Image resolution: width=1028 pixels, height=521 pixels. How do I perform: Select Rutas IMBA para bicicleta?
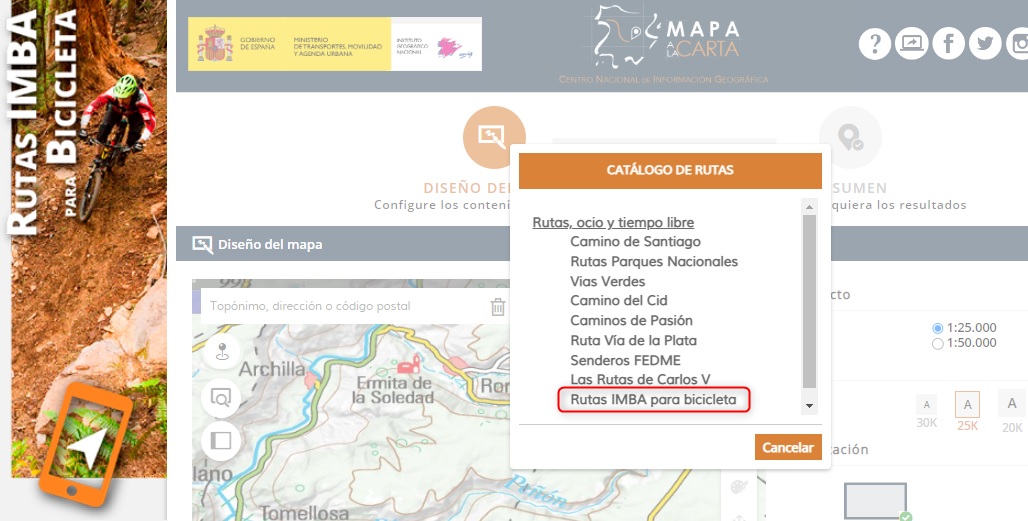coord(653,399)
